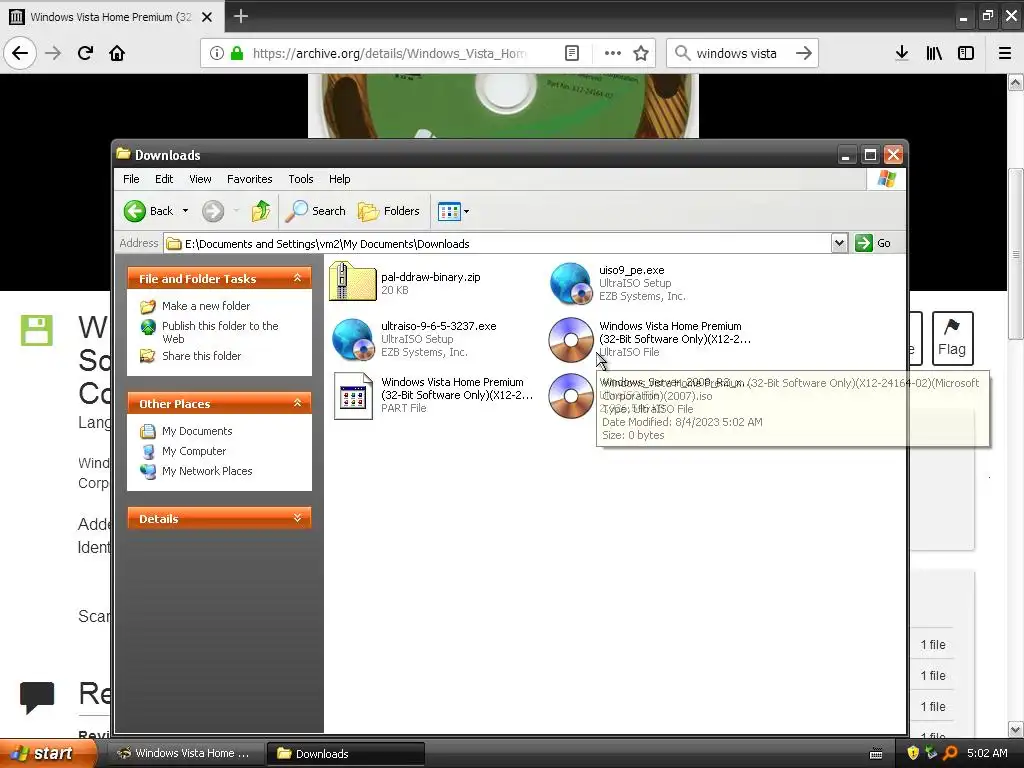Open Search in Explorer toolbar

click(316, 211)
